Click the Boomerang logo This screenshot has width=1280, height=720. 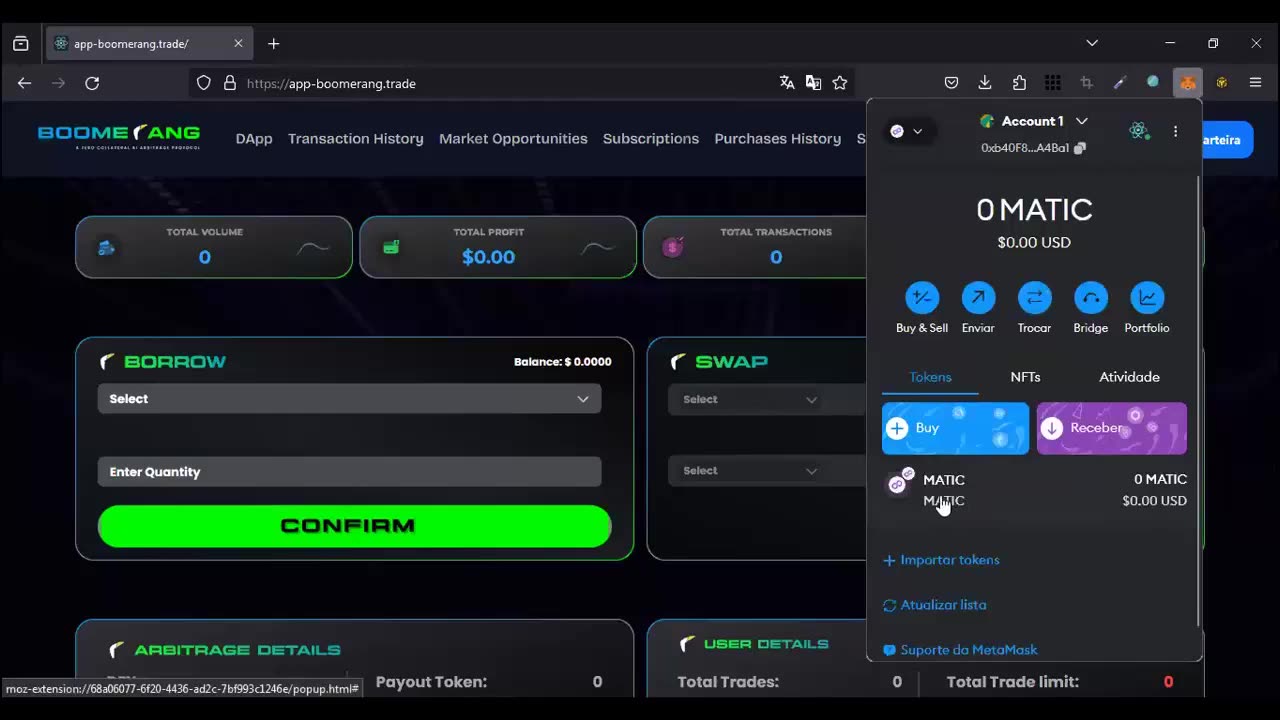point(119,136)
